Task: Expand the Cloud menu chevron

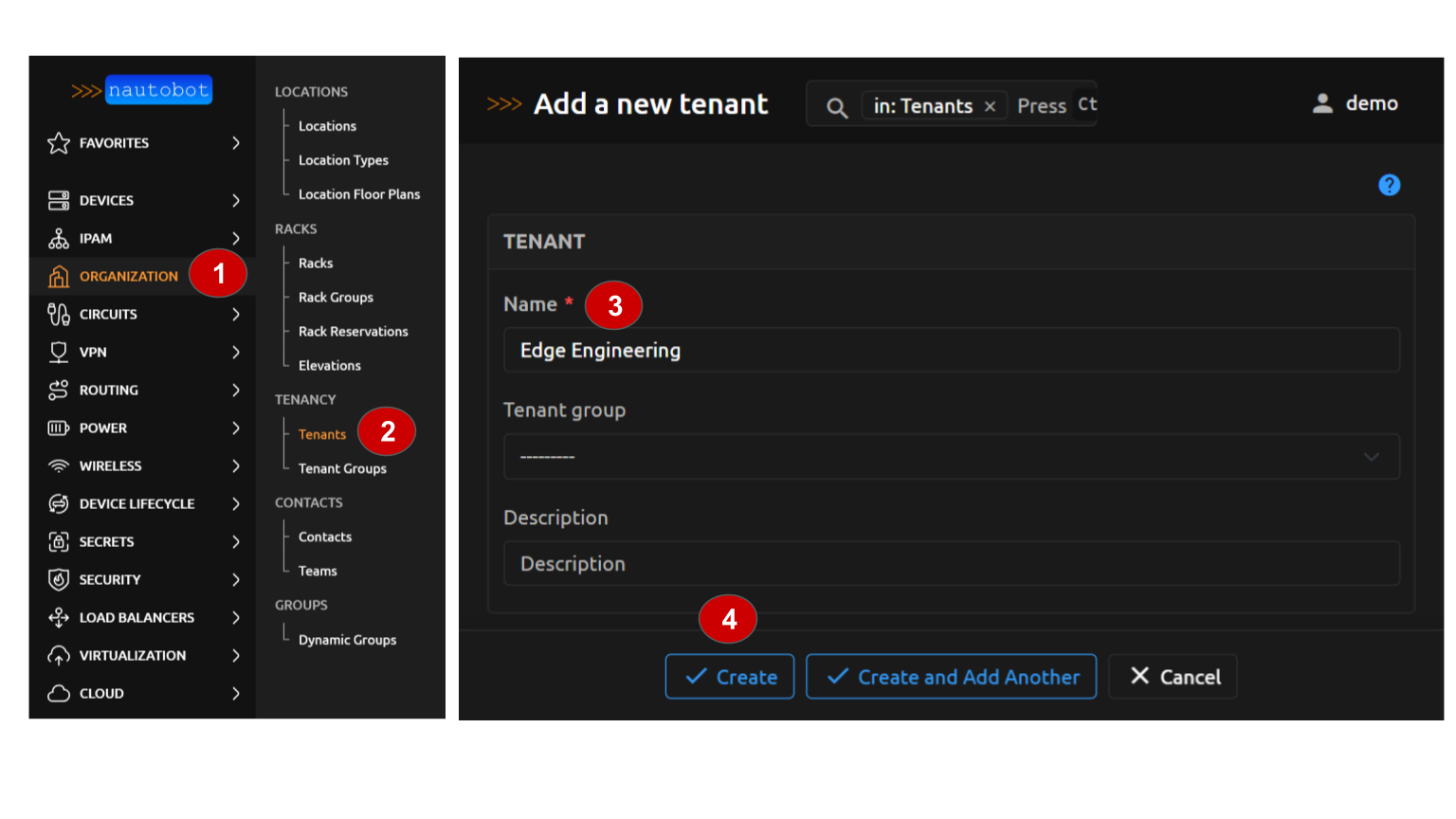Action: click(x=236, y=693)
